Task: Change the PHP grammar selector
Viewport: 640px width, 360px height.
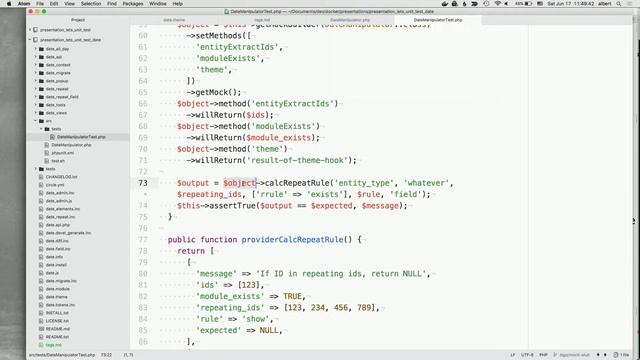Action: 543,355
